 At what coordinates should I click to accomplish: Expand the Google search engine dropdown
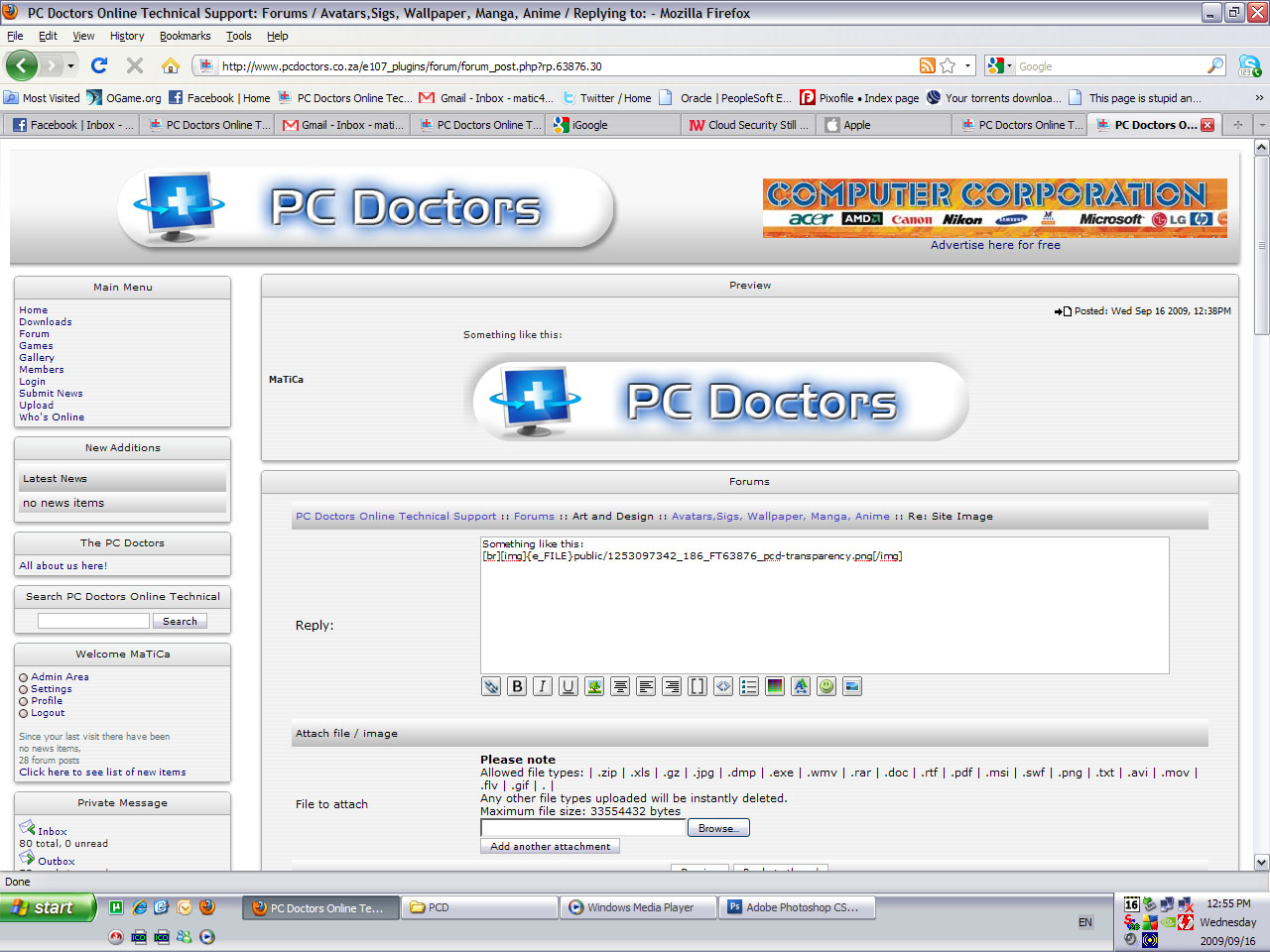1000,66
